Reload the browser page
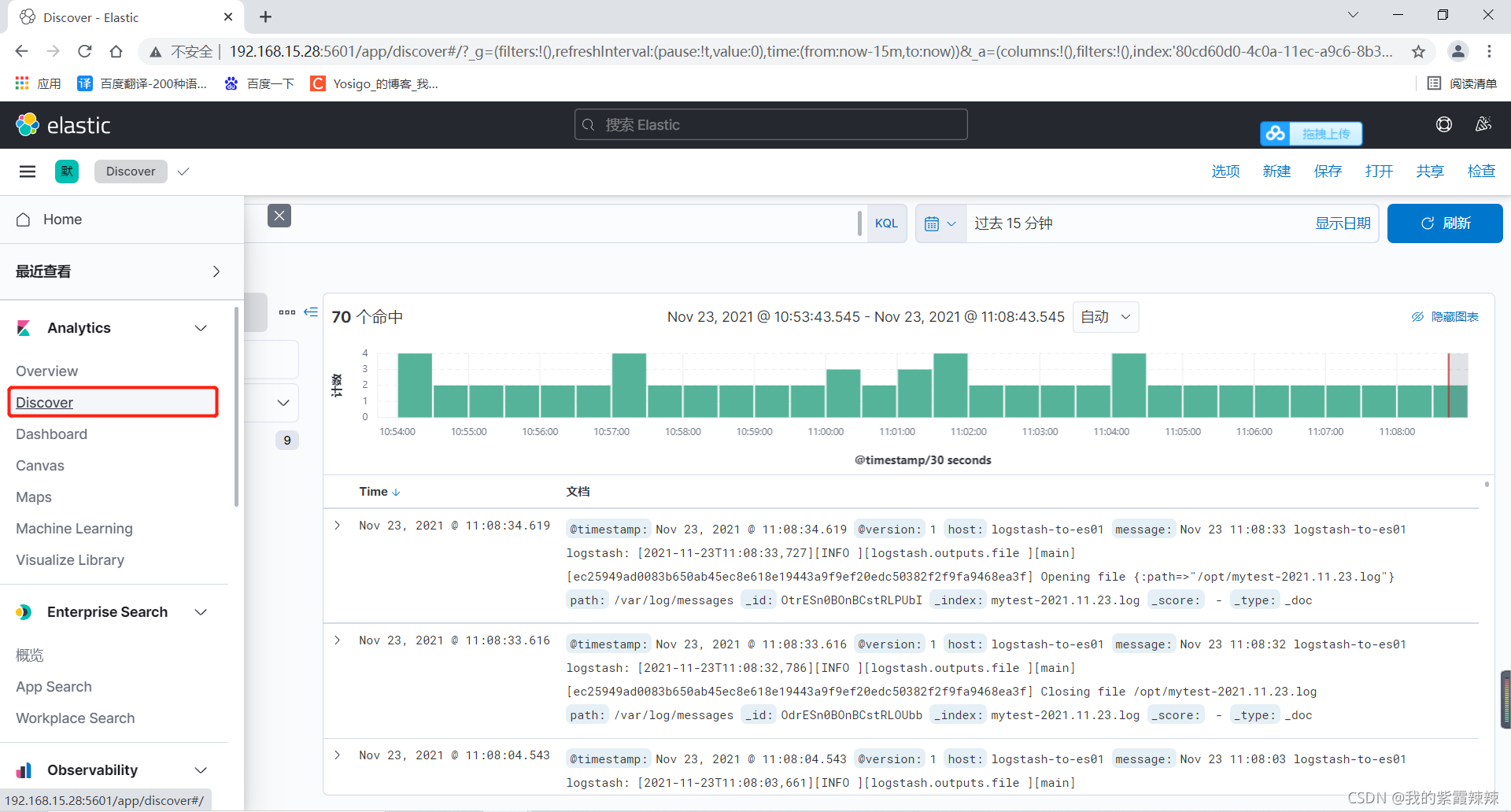1511x812 pixels. pyautogui.click(x=85, y=51)
